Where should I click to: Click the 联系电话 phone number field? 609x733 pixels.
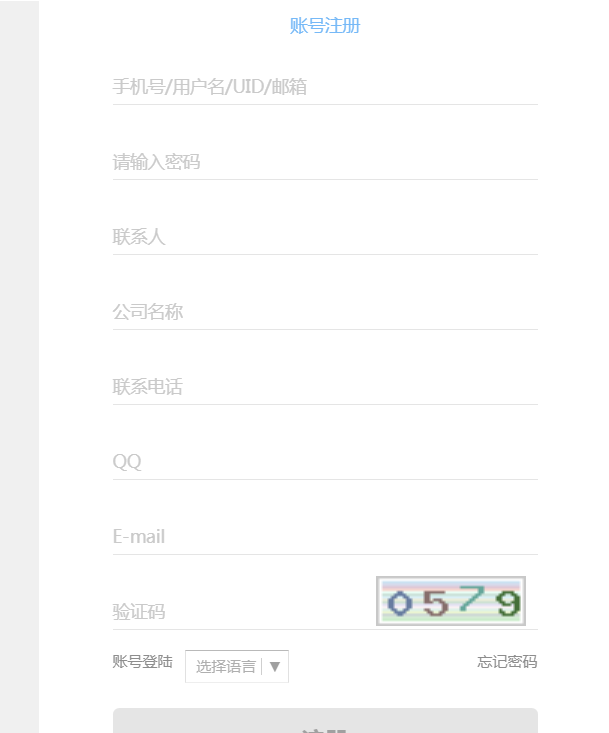(325, 387)
